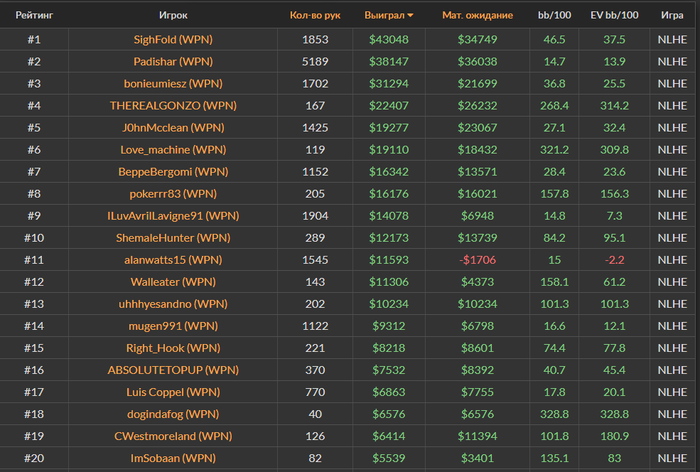The image size is (700, 472).
Task: Open player mugen991 (WPN)
Action: pos(173,326)
